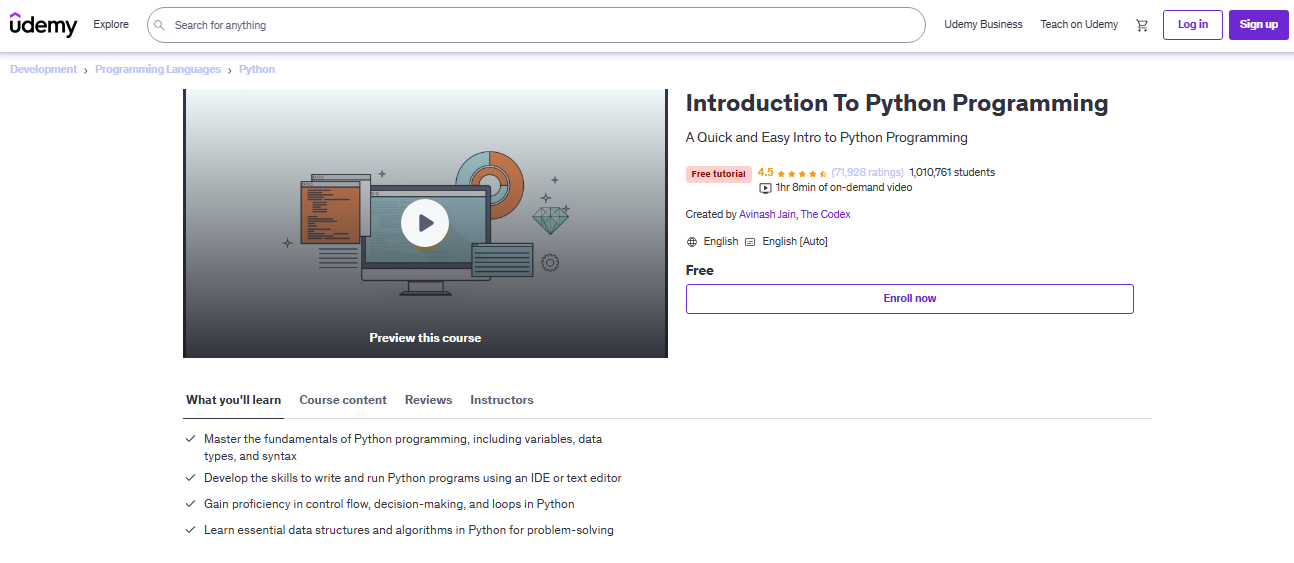Click the 1hr 8min of on-demand video text
Image resolution: width=1294 pixels, height=563 pixels.
844,188
